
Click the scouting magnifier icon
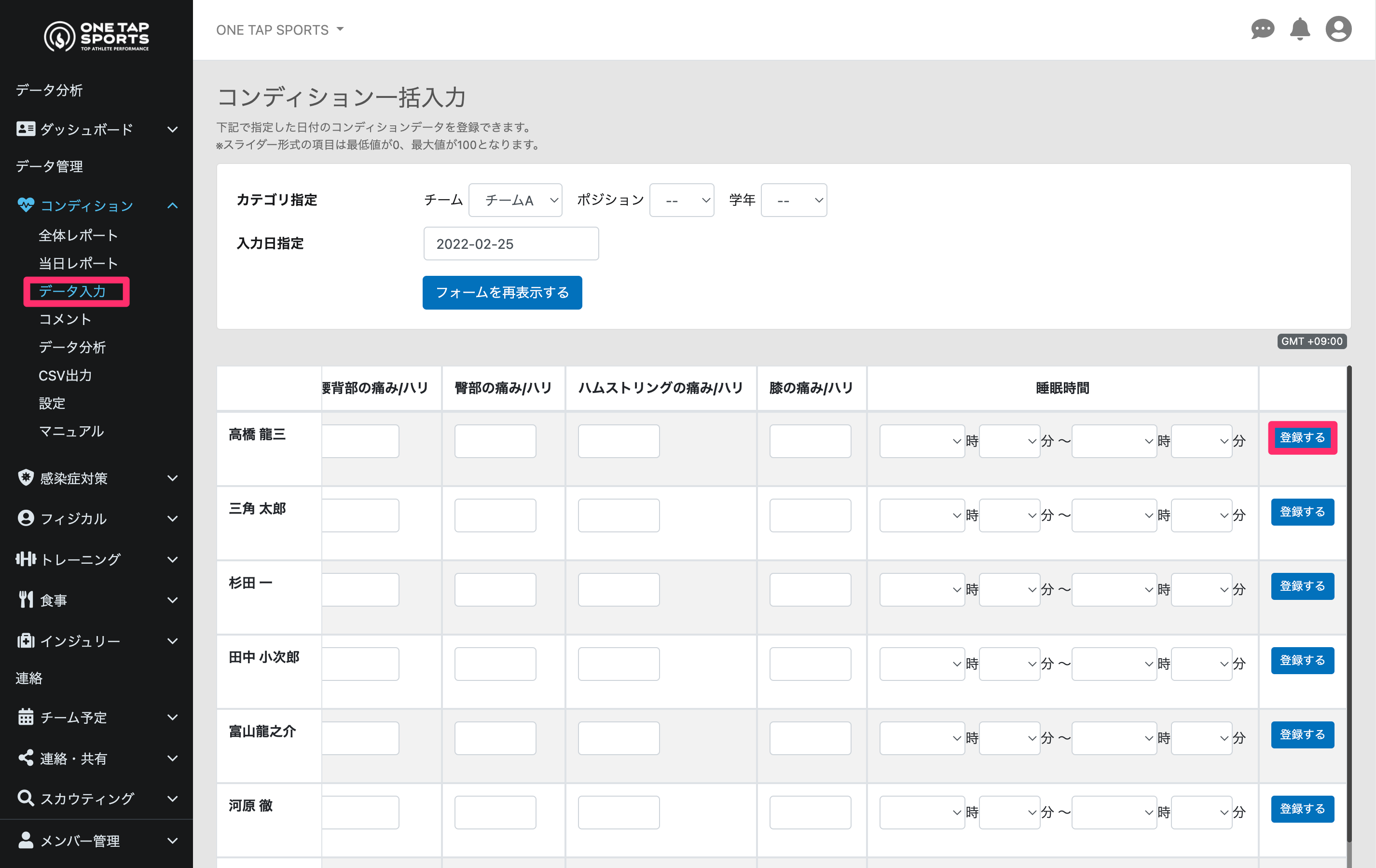tap(26, 798)
